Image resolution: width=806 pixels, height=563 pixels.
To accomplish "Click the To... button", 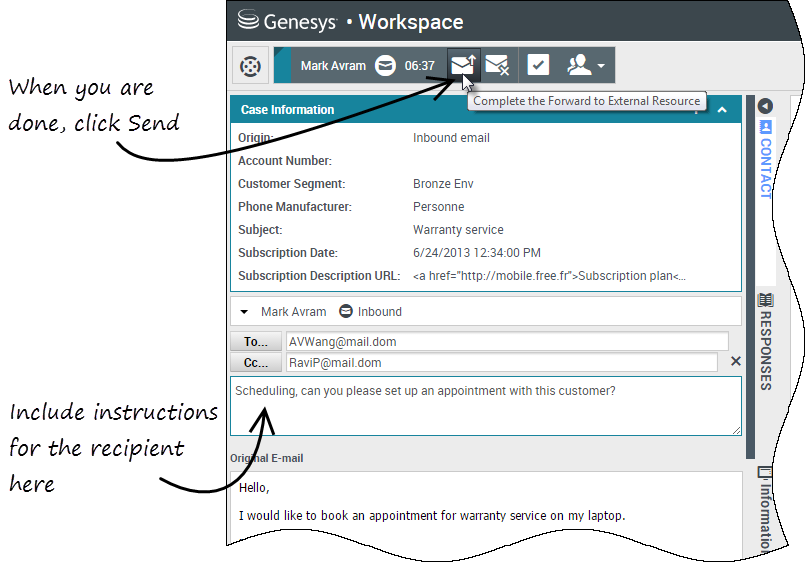I will [257, 342].
